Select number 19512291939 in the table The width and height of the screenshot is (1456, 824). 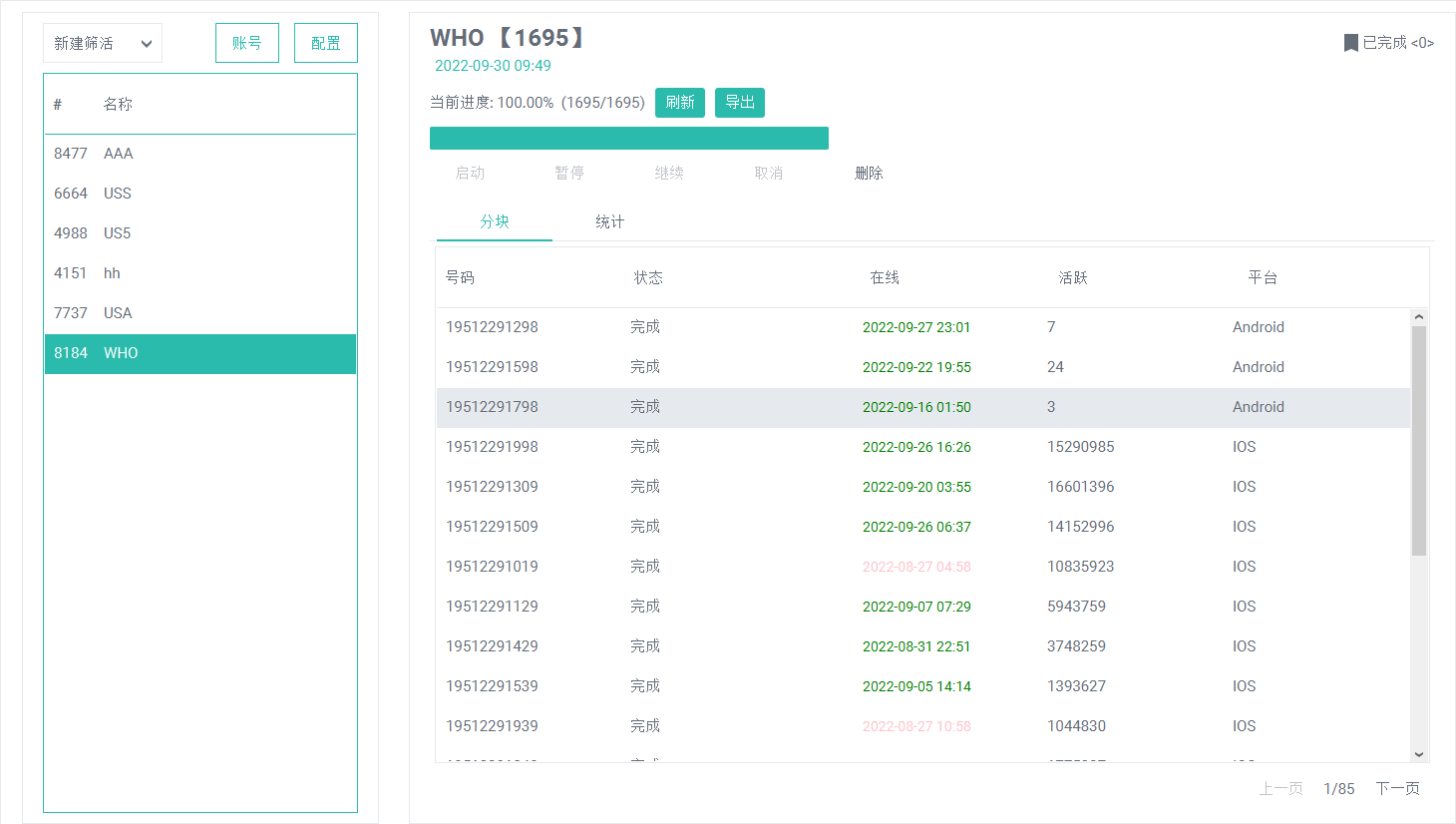click(492, 726)
